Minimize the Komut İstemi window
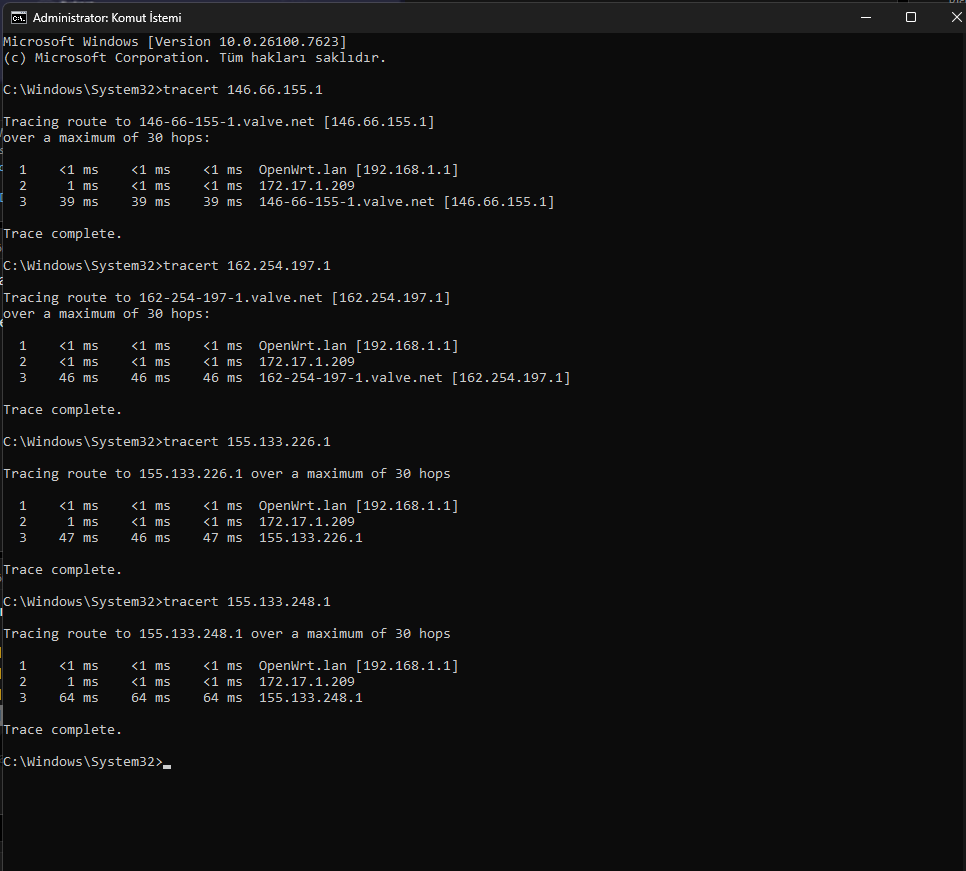 tap(866, 17)
